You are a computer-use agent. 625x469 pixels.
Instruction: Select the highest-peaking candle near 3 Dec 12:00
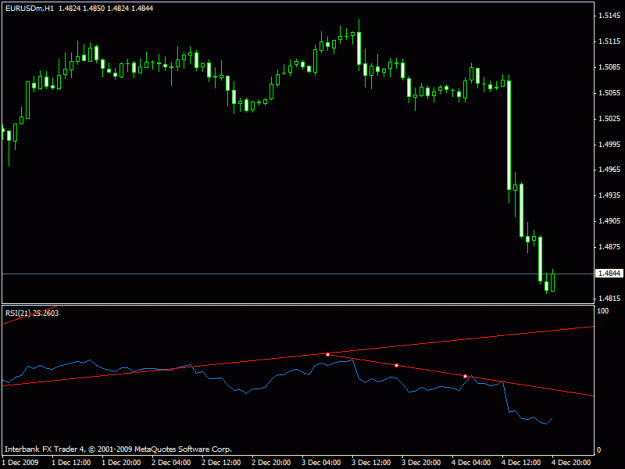359,48
